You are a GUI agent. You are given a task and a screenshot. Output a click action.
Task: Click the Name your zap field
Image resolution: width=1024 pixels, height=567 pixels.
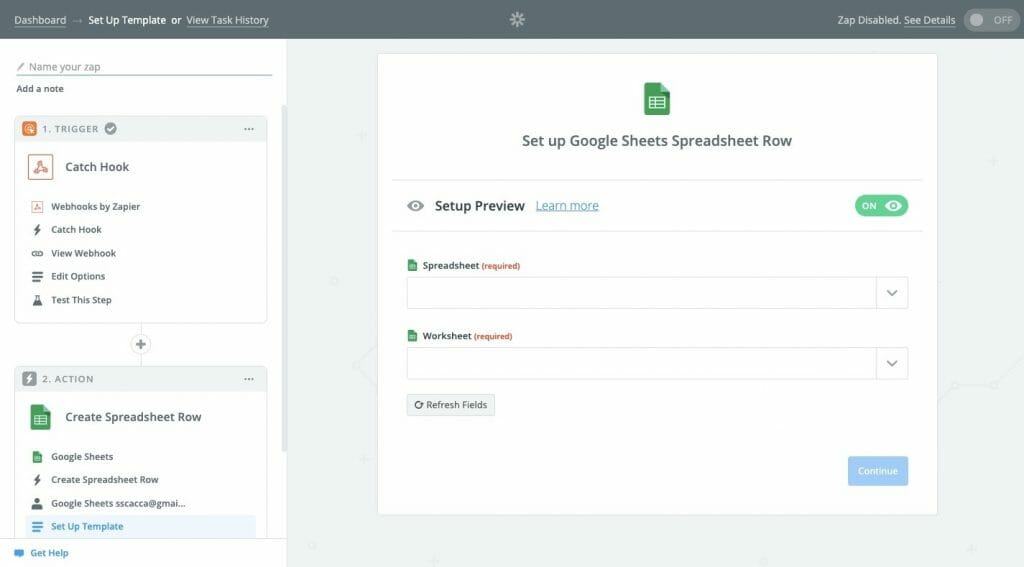coord(144,67)
